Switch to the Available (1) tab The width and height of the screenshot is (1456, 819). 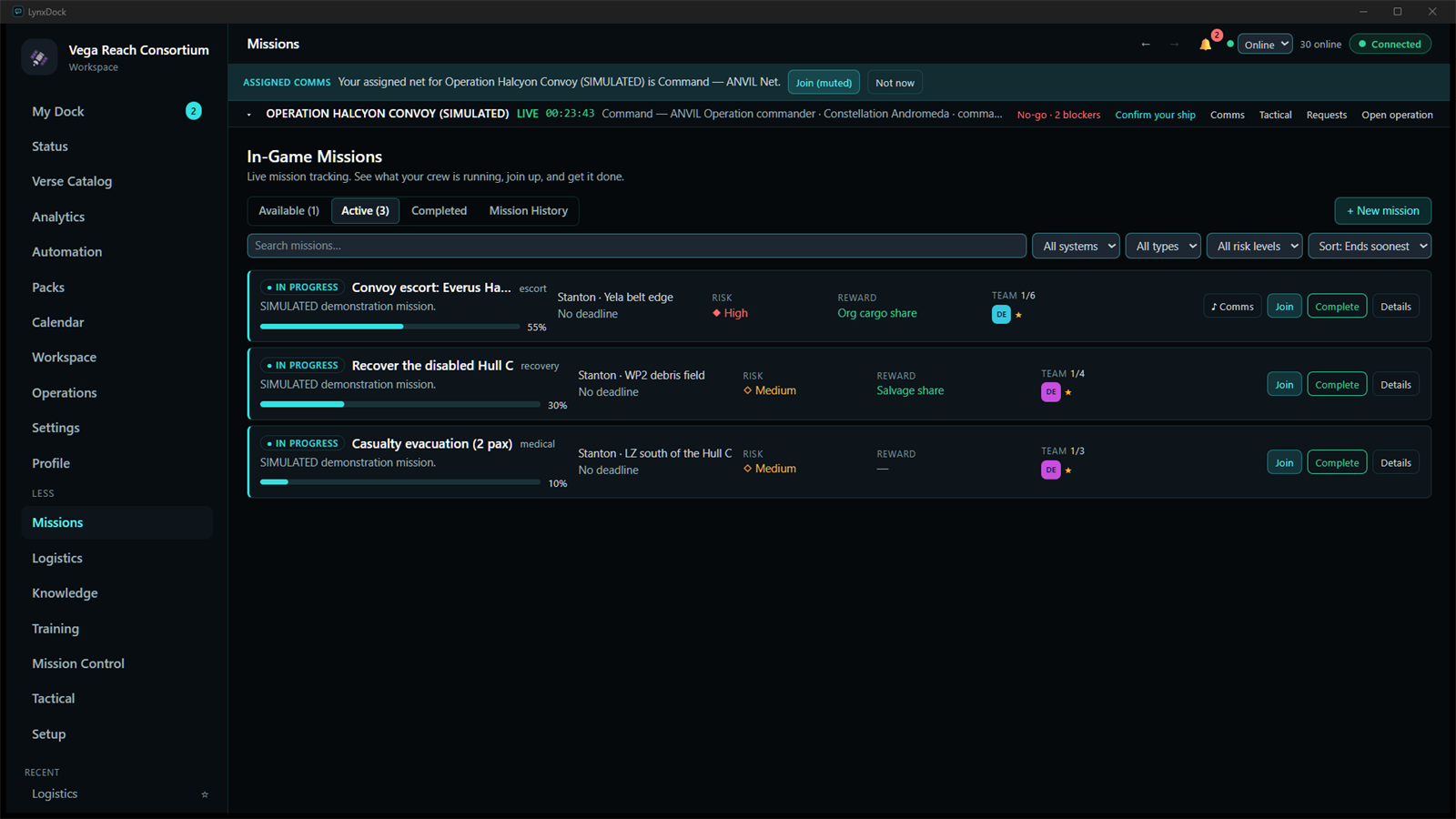click(288, 211)
